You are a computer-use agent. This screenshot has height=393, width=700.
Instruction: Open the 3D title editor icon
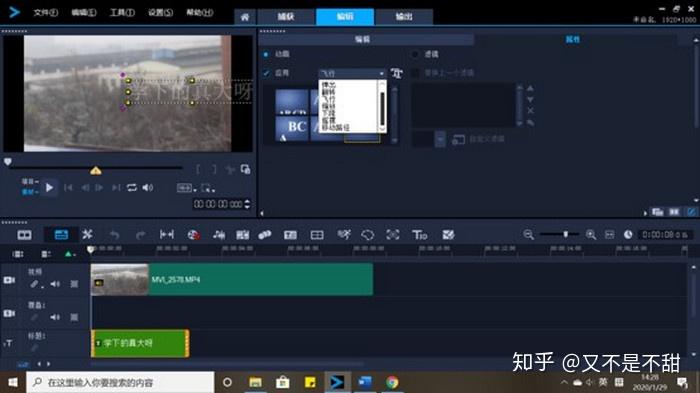coord(420,235)
